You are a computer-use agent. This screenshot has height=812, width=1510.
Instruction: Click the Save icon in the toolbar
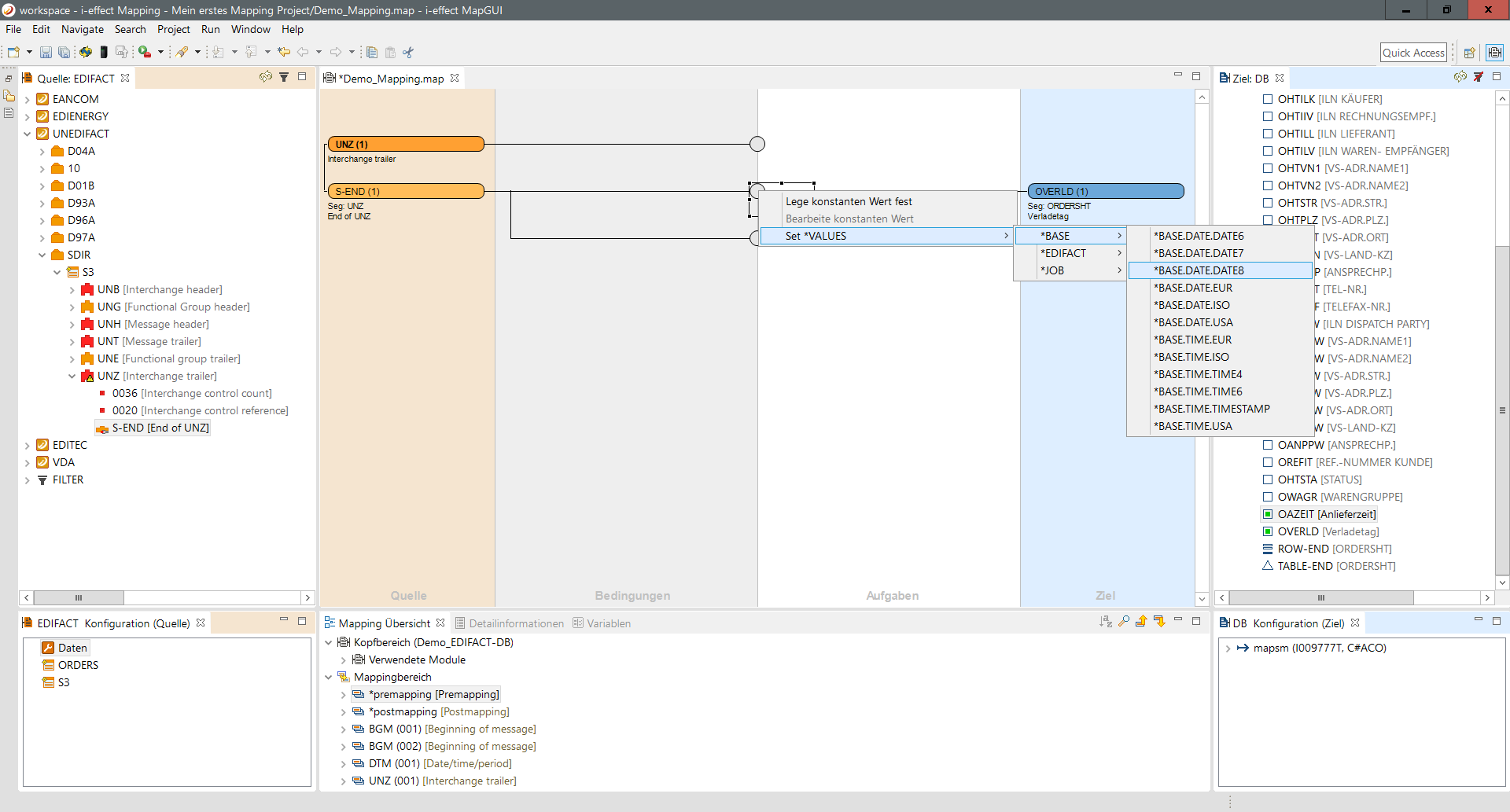pyautogui.click(x=46, y=53)
